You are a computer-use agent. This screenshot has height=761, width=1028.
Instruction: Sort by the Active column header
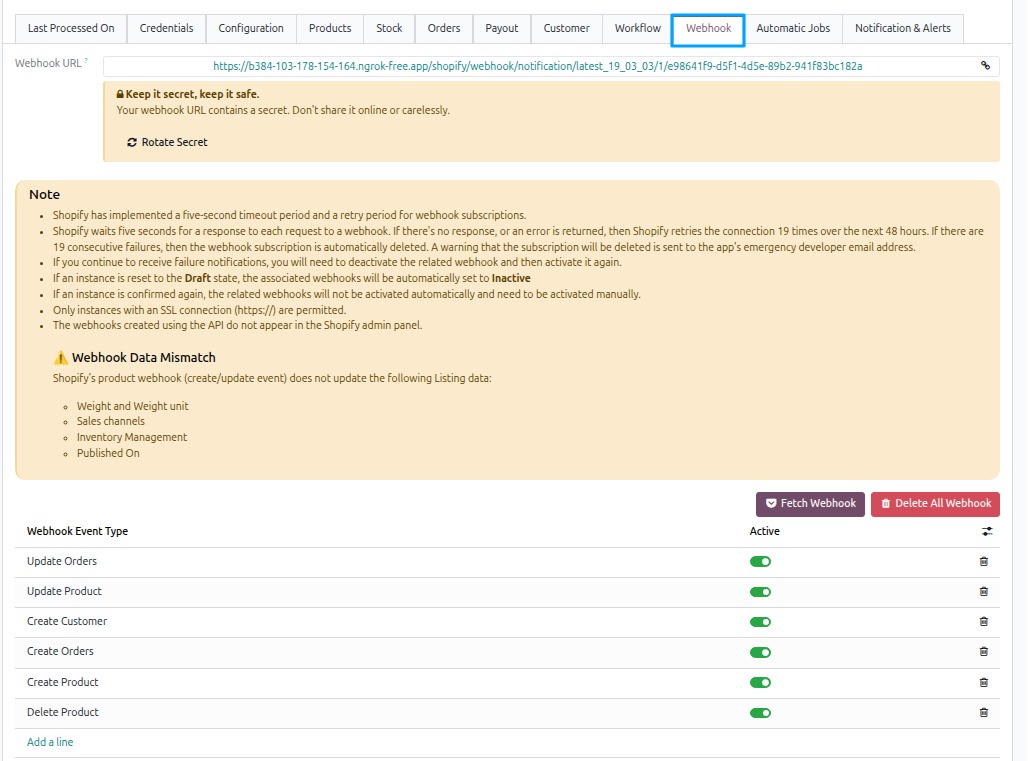(x=764, y=532)
